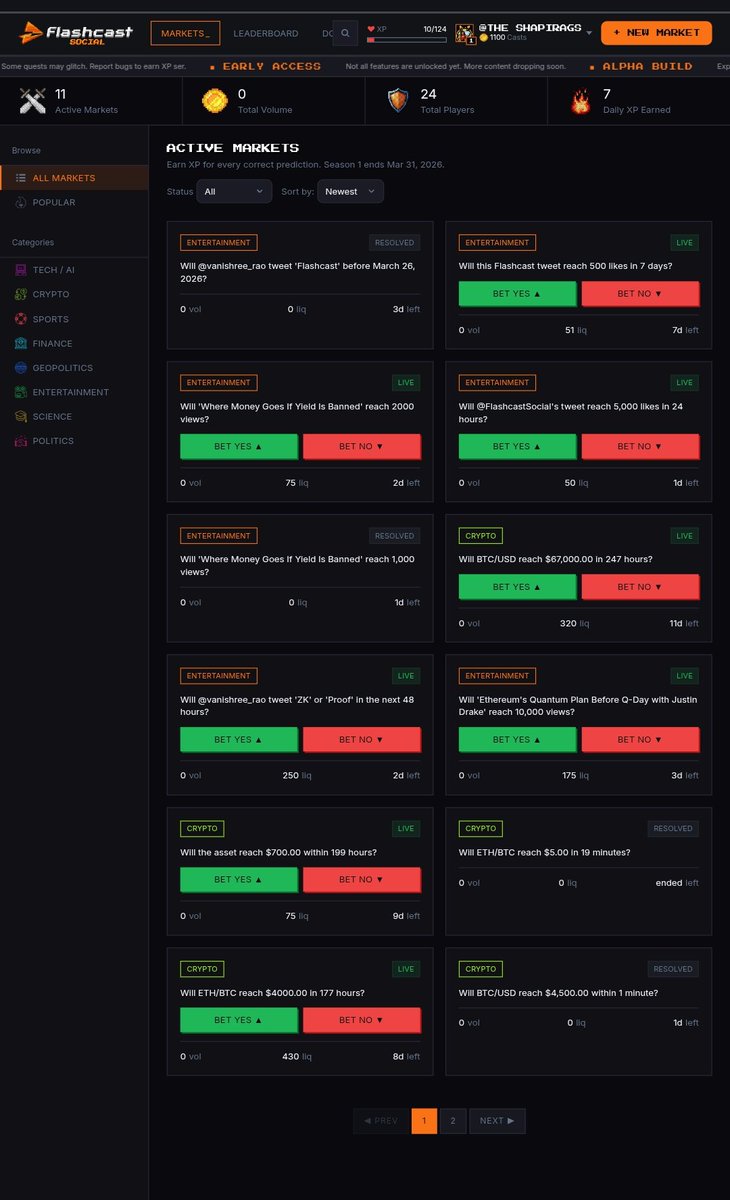Create a market with New Market button
This screenshot has width=730, height=1200.
point(656,33)
